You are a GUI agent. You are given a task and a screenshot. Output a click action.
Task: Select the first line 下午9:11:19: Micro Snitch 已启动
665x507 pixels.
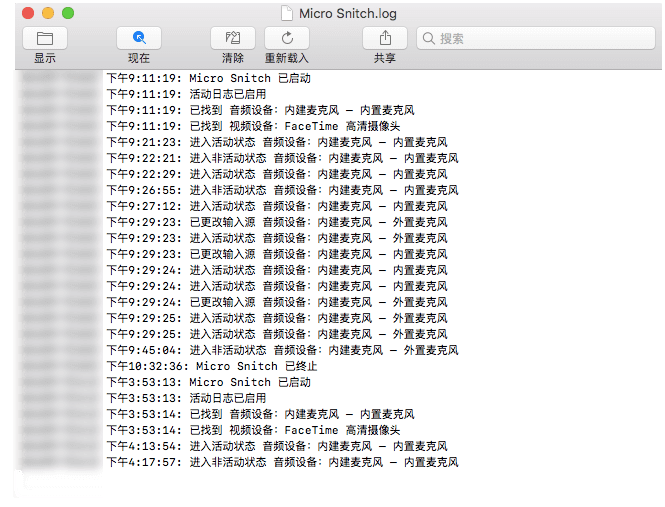tap(208, 78)
